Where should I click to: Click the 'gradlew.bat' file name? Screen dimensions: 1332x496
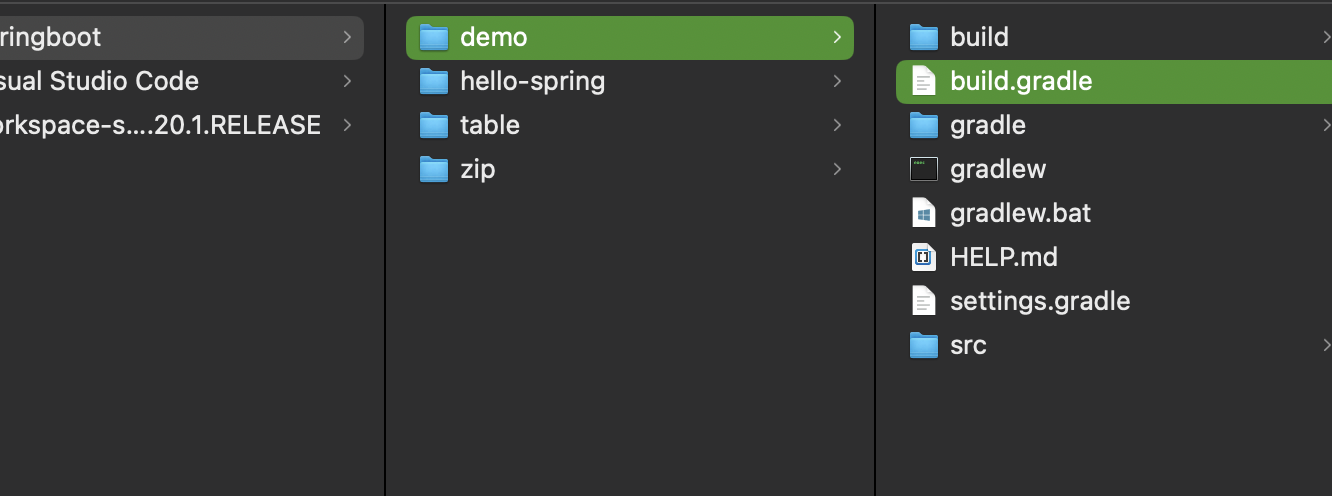pyautogui.click(x=1020, y=213)
